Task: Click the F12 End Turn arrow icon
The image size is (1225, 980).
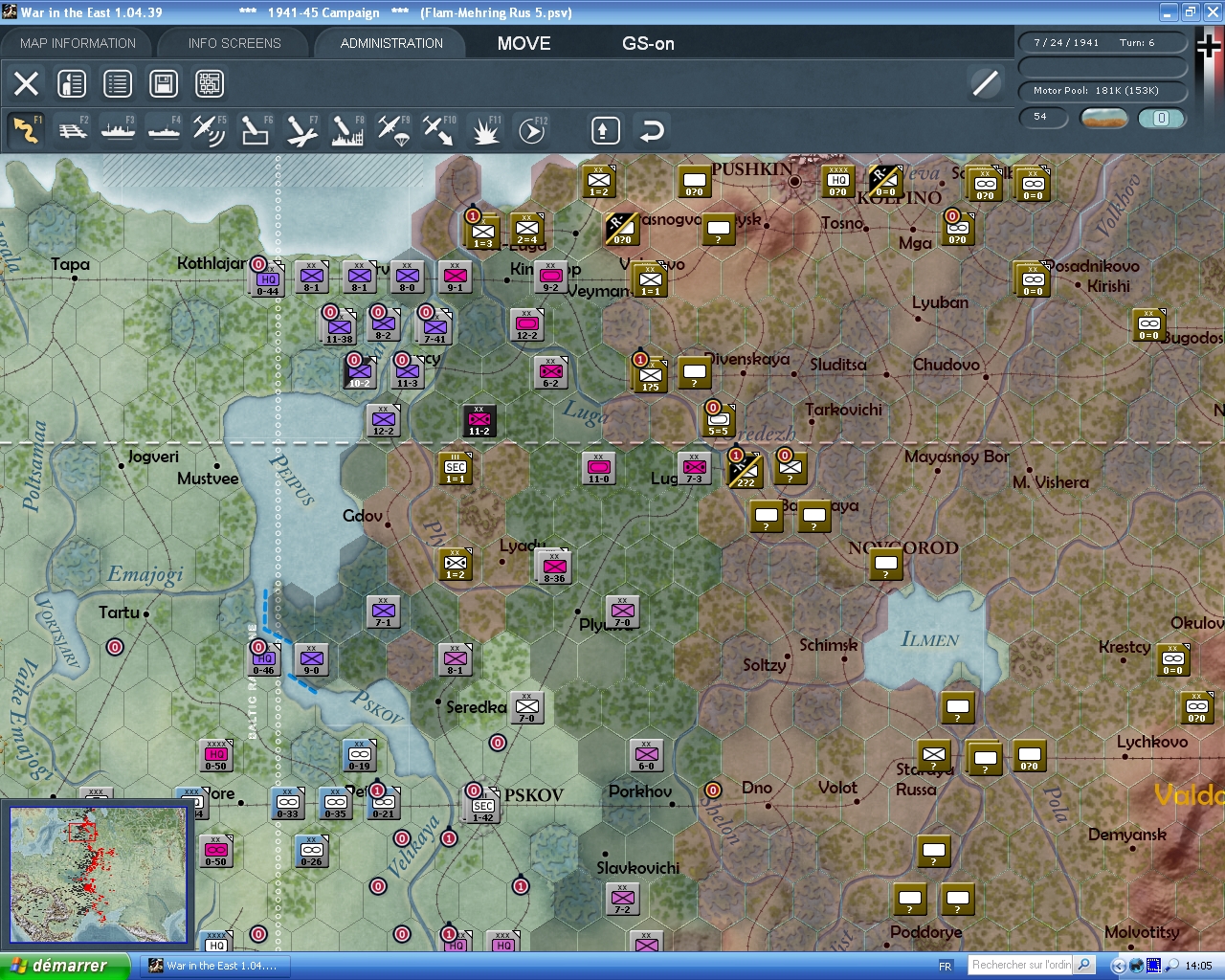Action: pyautogui.click(x=531, y=130)
